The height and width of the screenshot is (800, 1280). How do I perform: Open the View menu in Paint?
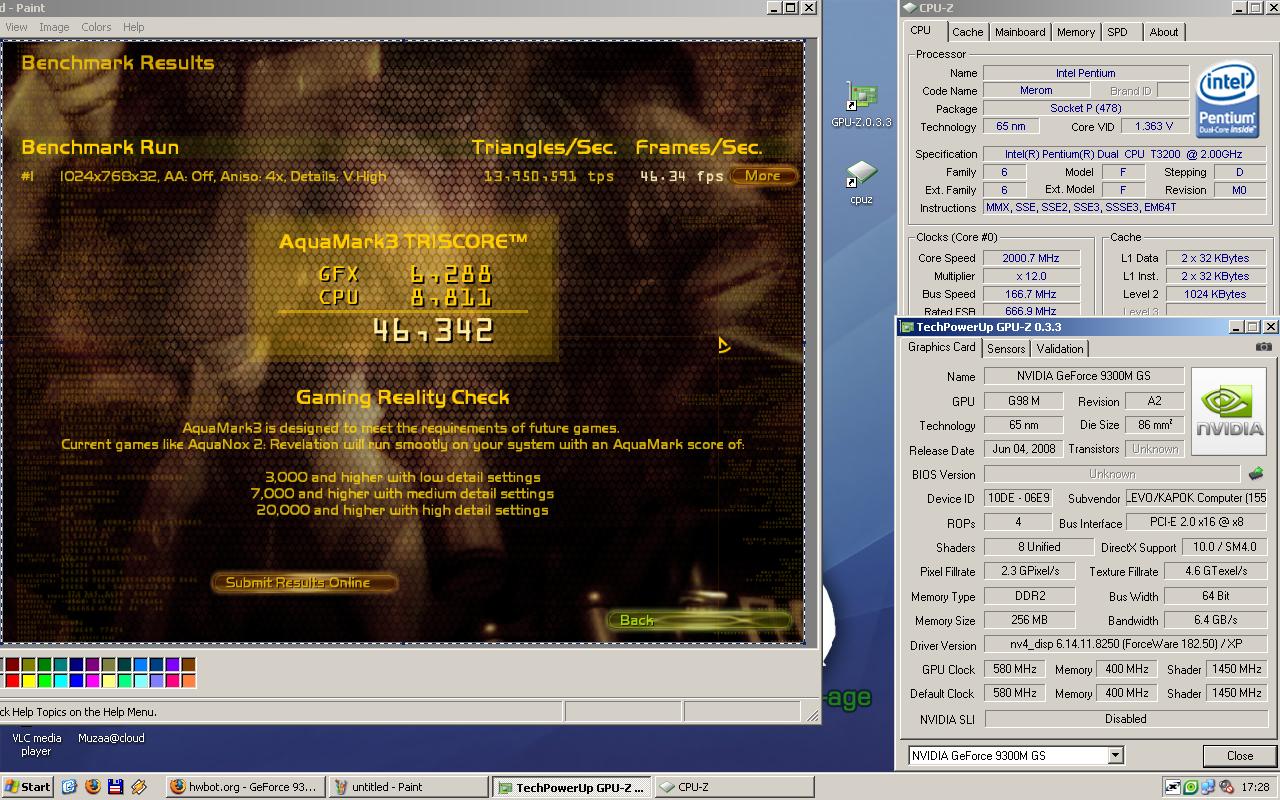(16, 27)
